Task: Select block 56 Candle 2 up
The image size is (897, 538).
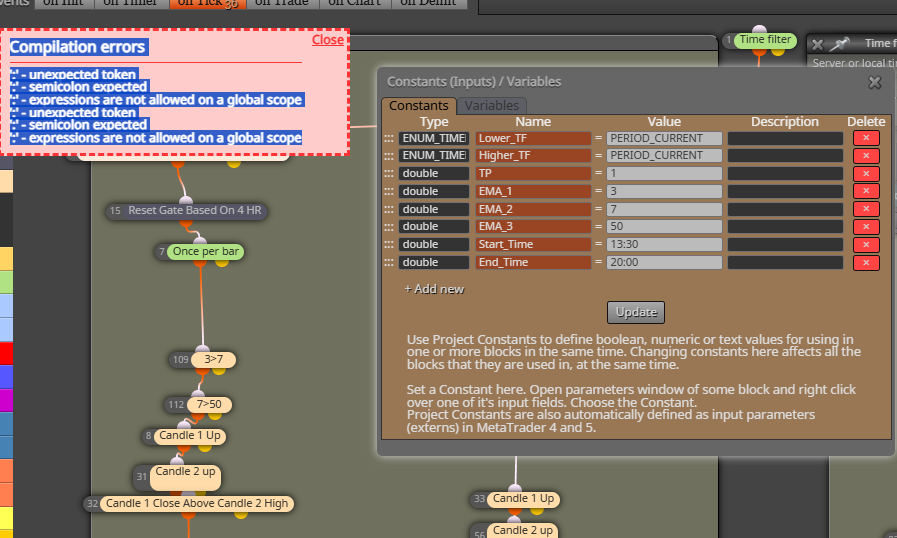Action: point(523,531)
